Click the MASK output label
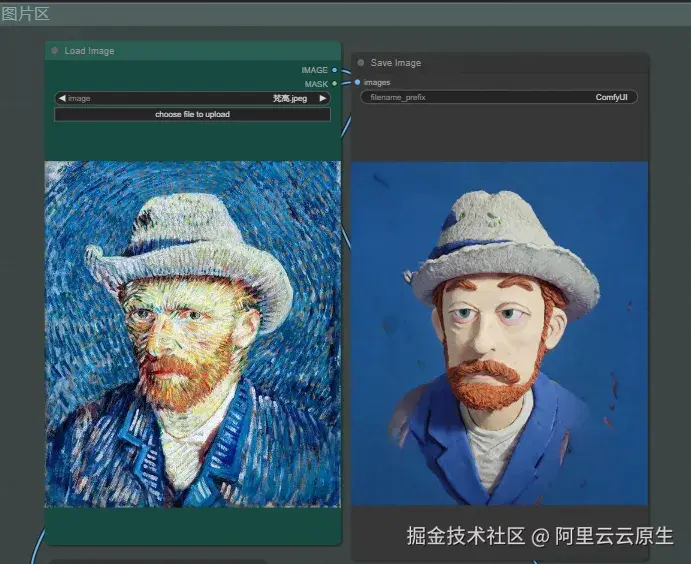This screenshot has height=564, width=691. click(x=316, y=84)
